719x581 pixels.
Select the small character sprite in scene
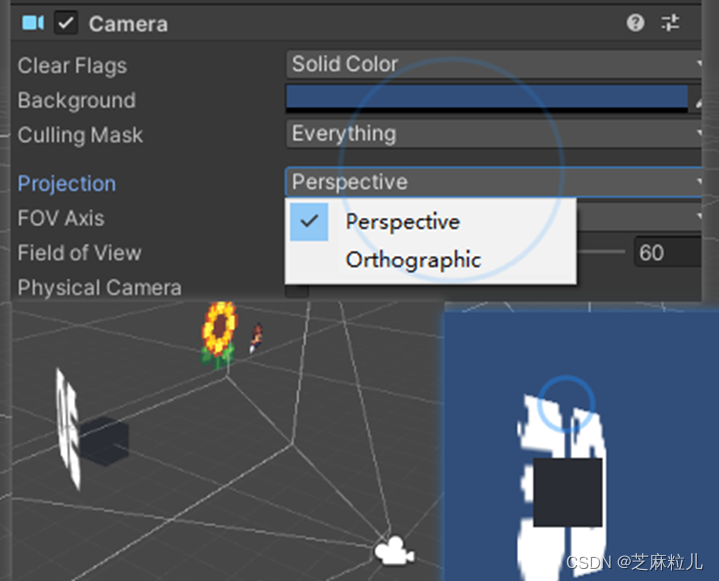point(256,337)
